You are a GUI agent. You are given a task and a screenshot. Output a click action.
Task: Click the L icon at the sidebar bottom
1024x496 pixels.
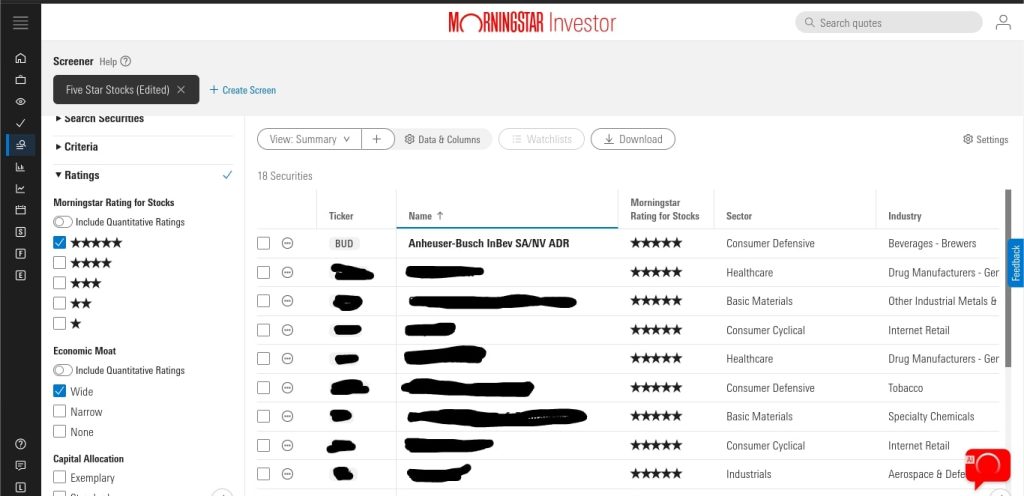[x=20, y=487]
